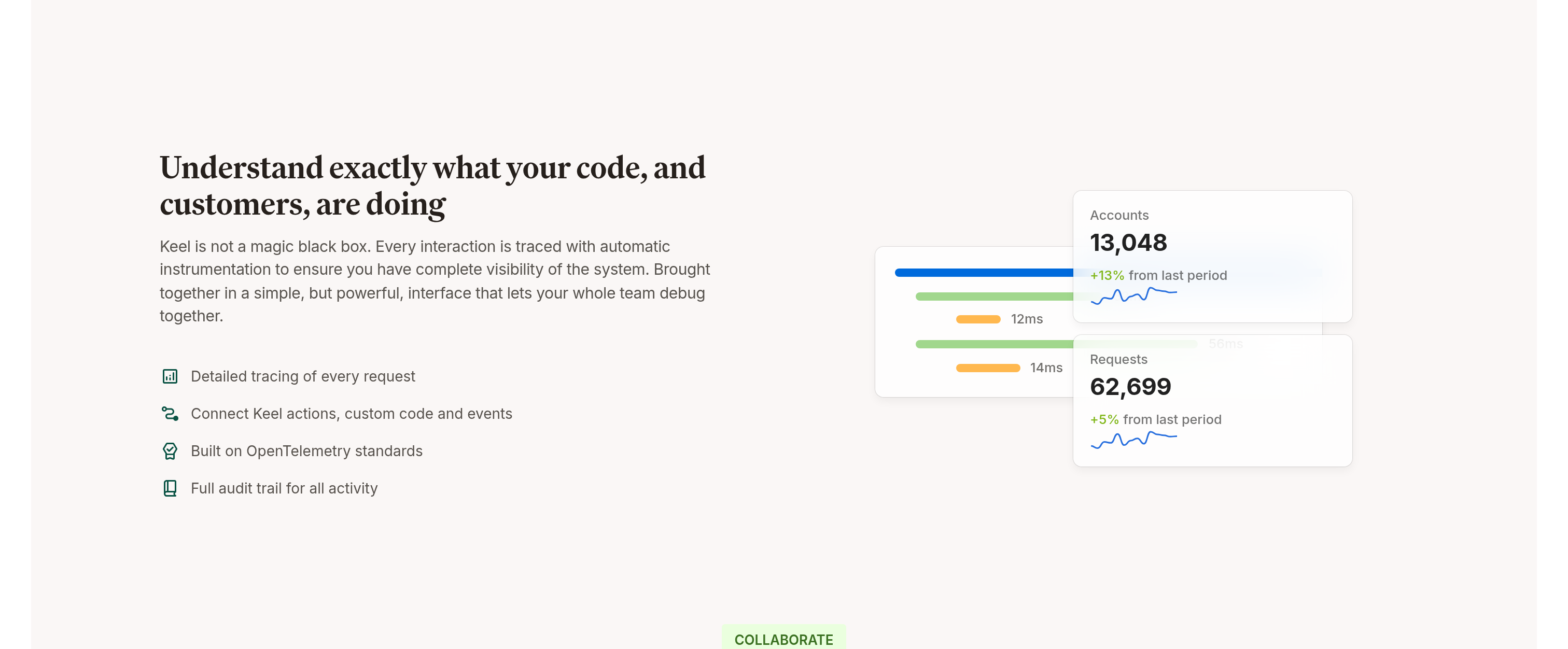
Task: Click the heading 'Understand exactly what your code'
Action: click(x=433, y=186)
